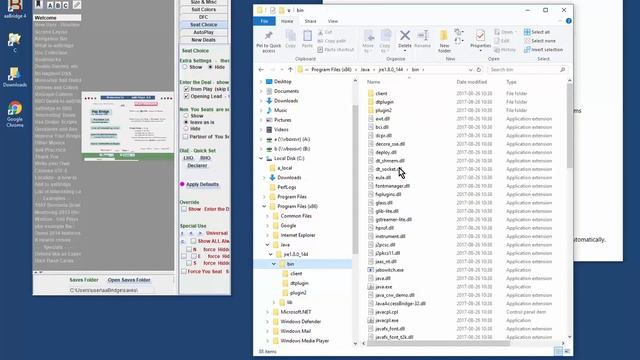
Task: Switch to the View ribbon tab
Action: pyautogui.click(x=333, y=21)
